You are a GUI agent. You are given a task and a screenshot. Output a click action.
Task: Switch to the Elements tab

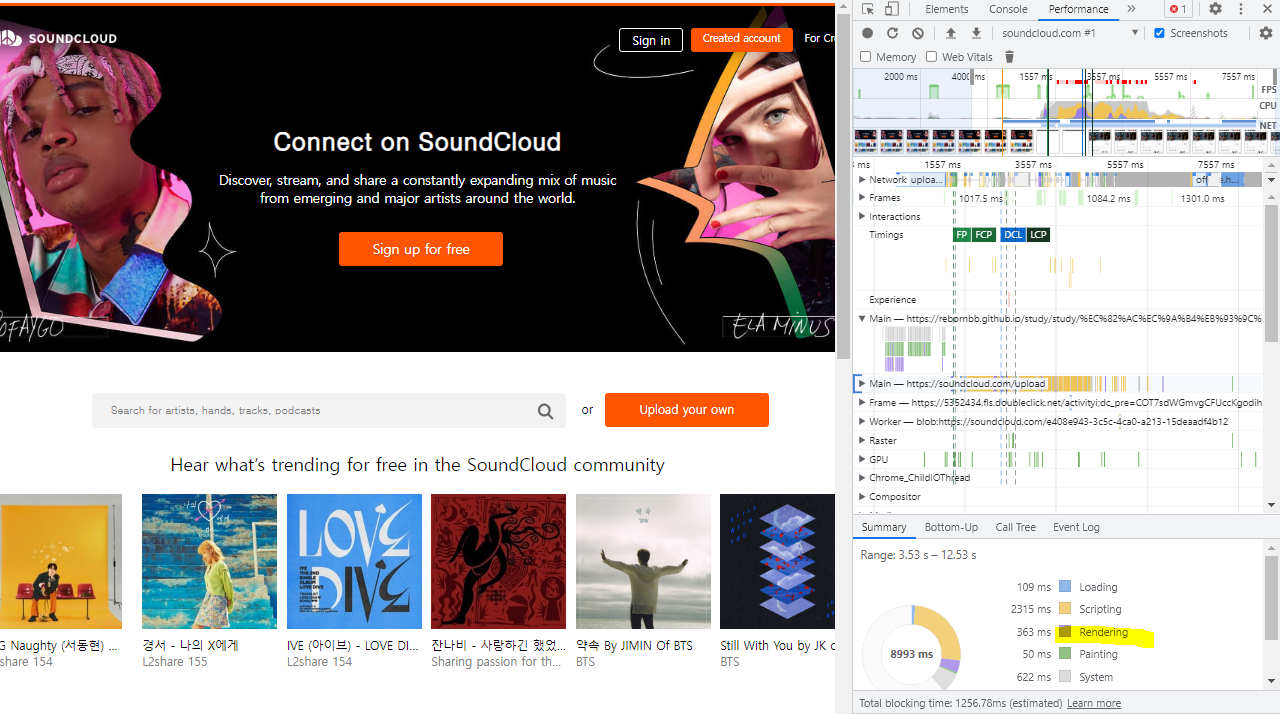946,9
